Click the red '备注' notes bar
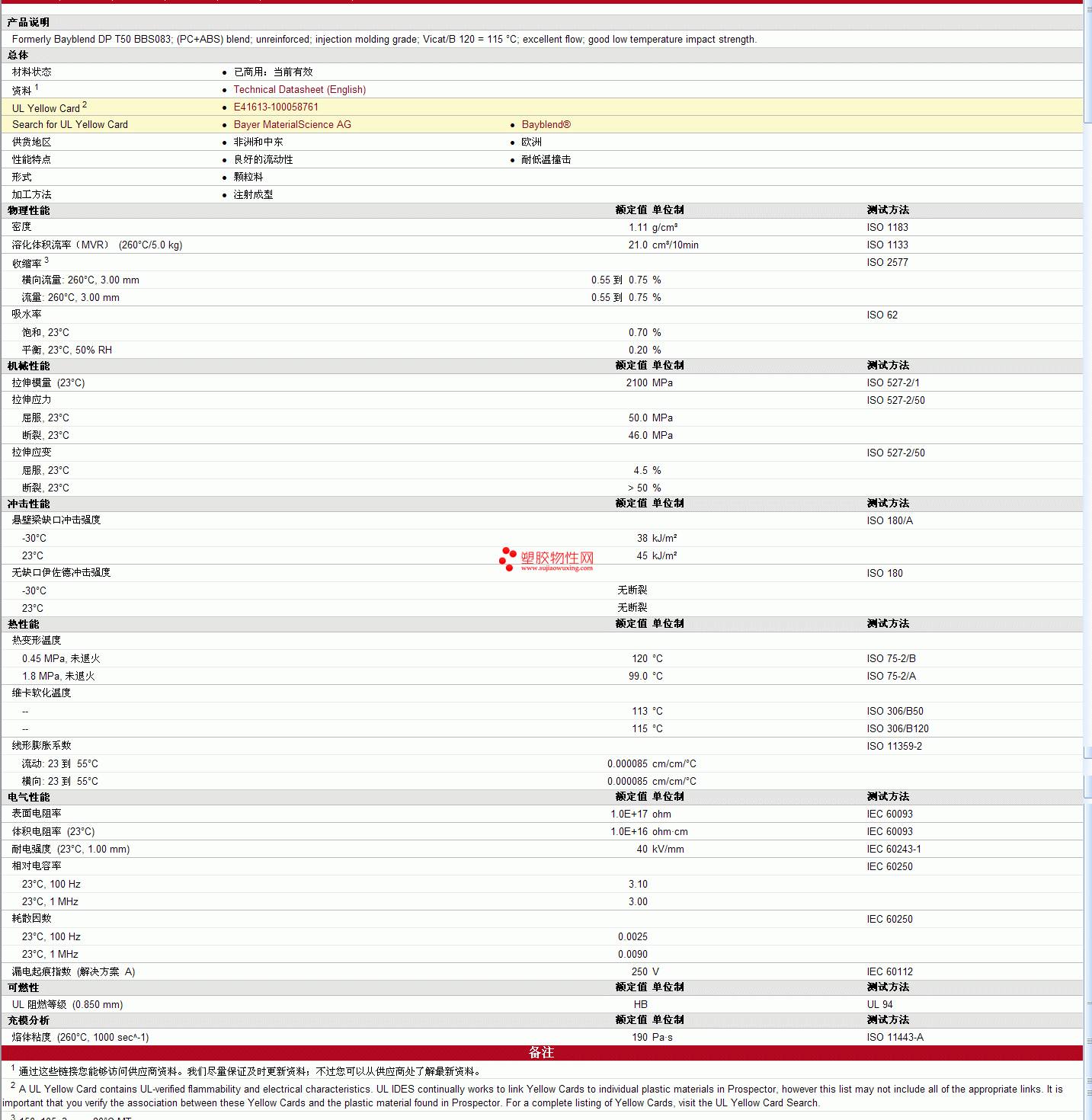Viewport: 1092px width, 1120px height. coord(542,1053)
